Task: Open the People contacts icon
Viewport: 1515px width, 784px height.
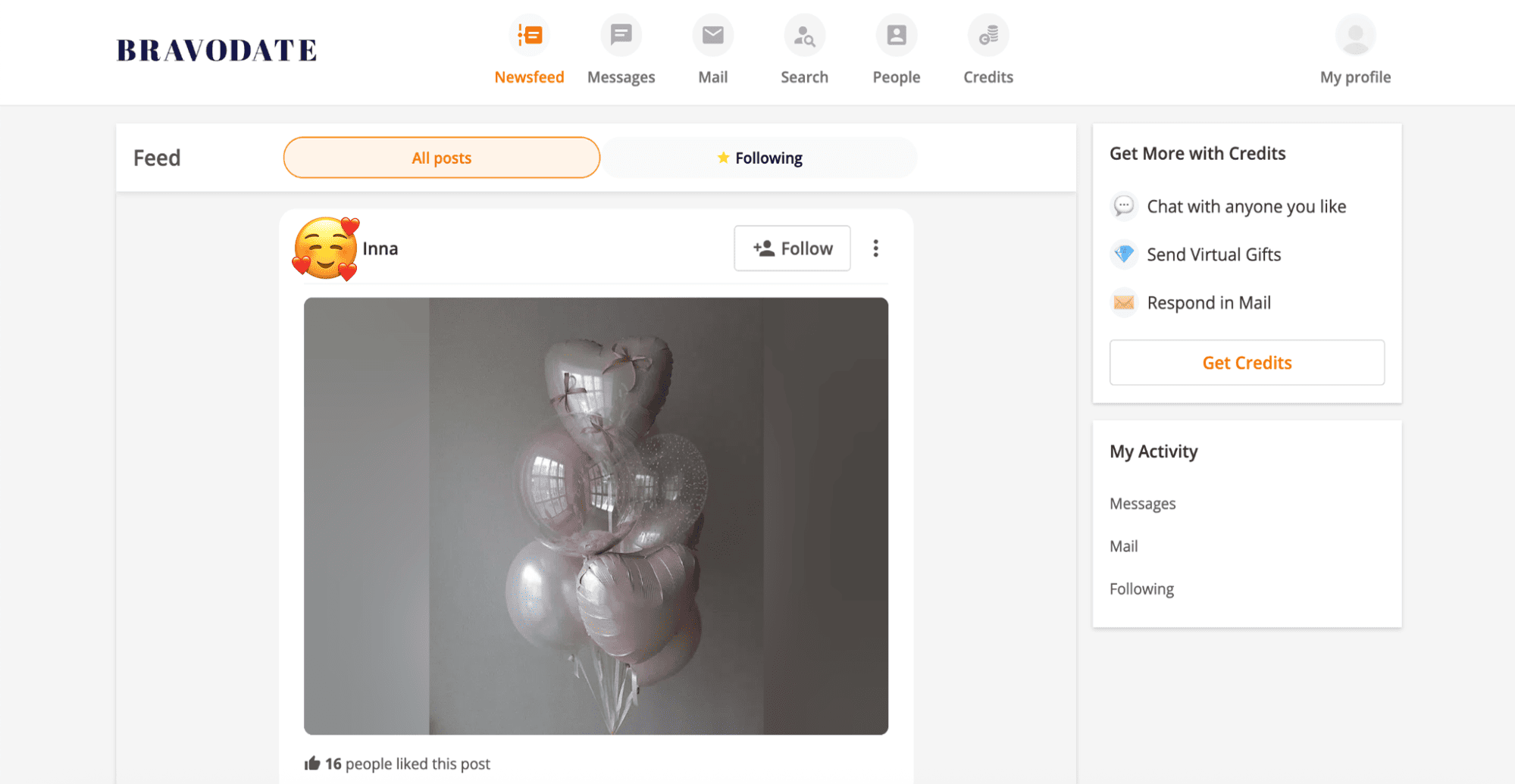Action: 896,34
